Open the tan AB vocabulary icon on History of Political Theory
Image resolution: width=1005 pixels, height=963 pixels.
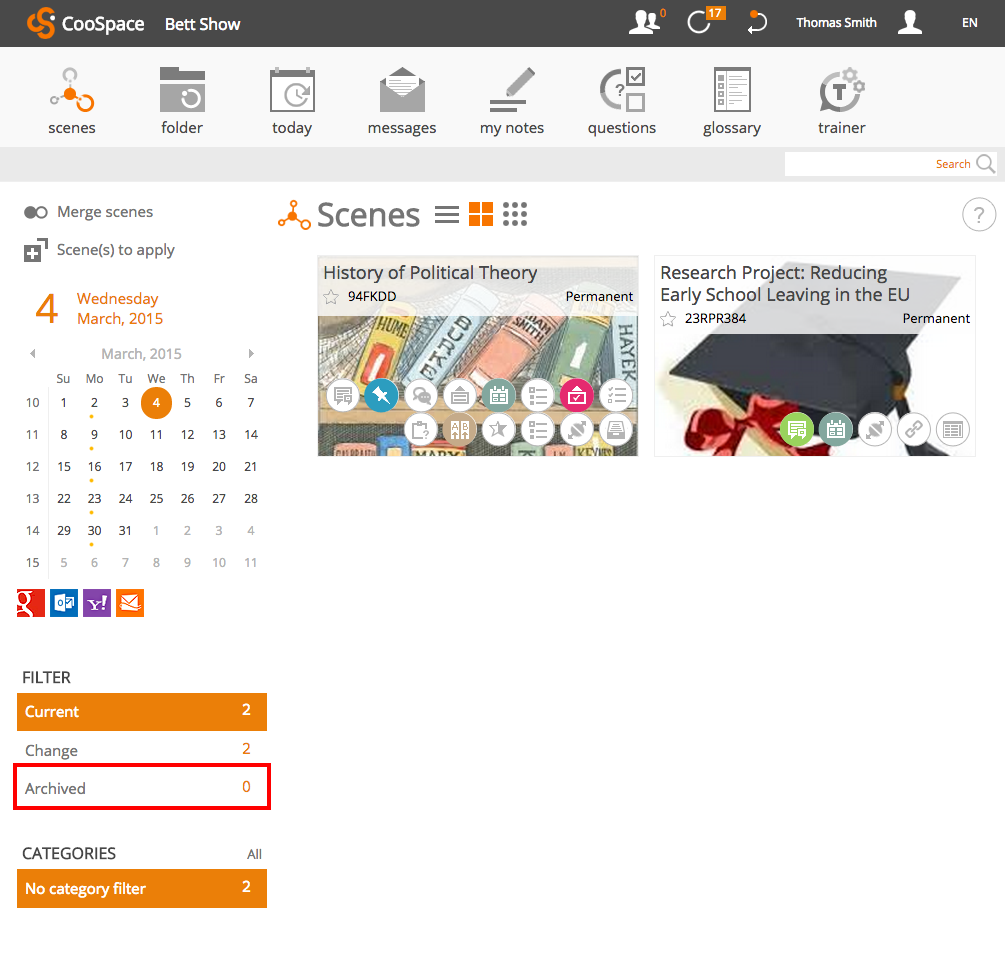coord(460,430)
